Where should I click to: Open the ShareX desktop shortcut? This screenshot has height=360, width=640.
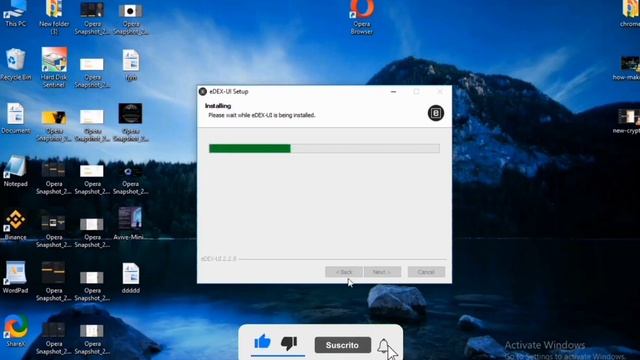[16, 331]
